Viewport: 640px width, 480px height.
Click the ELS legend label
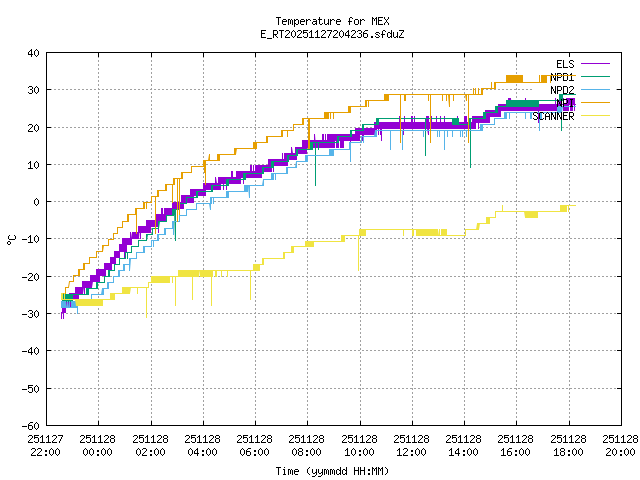[564, 64]
